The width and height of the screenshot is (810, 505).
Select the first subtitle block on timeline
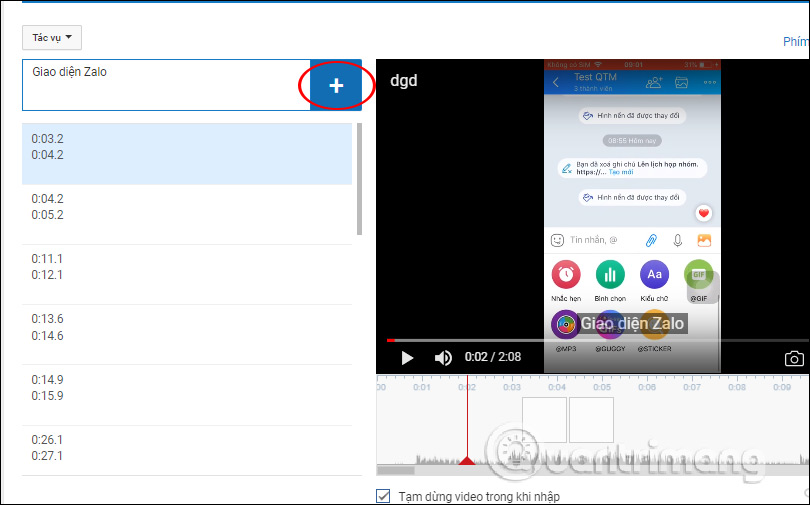click(544, 420)
